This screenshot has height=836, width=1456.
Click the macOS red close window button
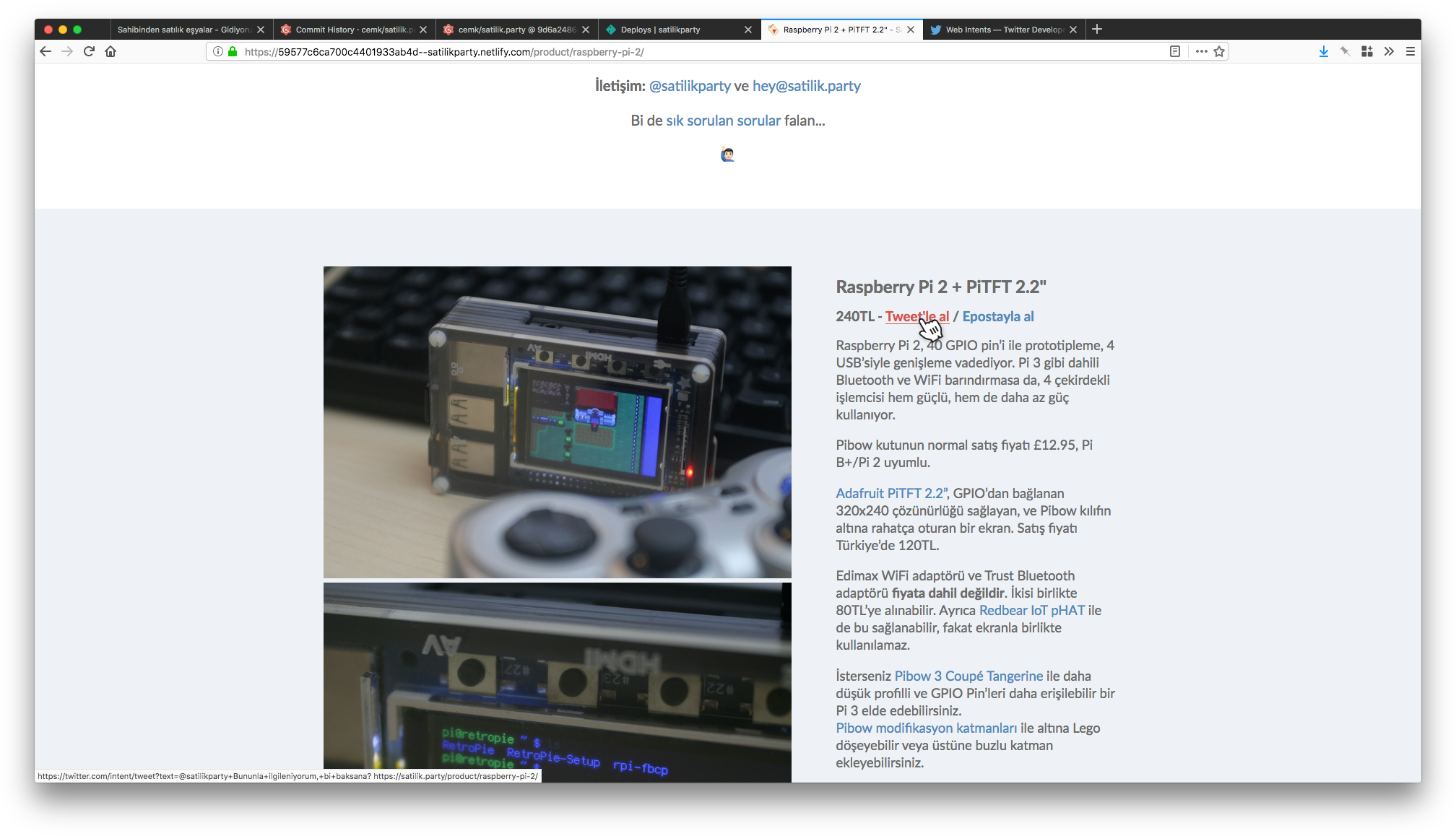click(x=48, y=30)
